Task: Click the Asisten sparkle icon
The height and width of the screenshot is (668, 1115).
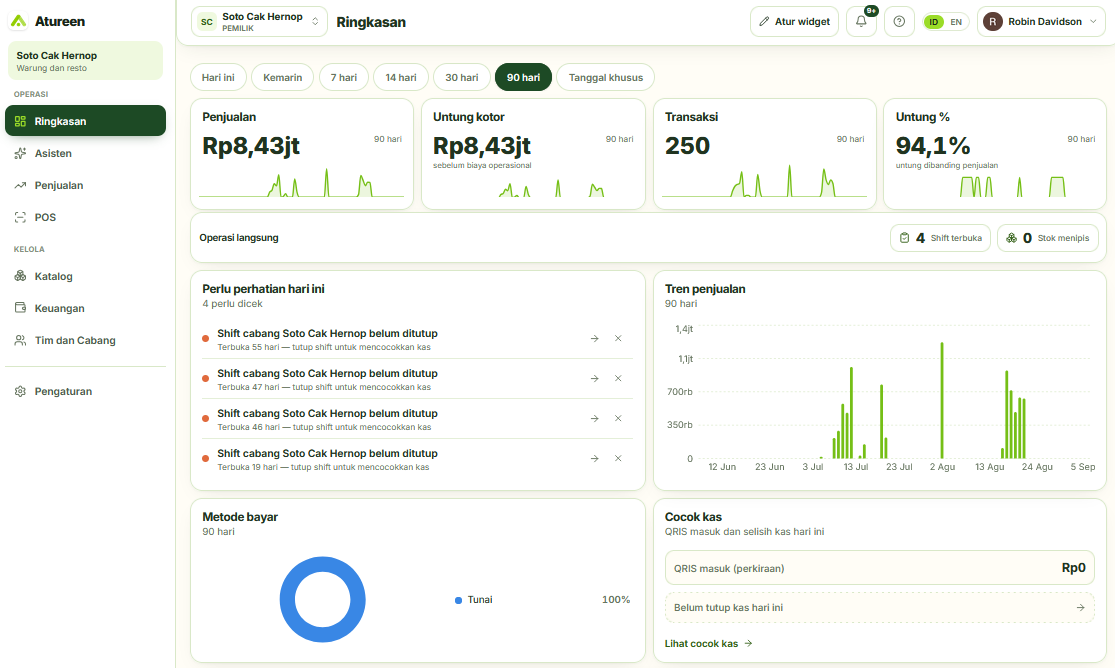Action: (x=21, y=153)
